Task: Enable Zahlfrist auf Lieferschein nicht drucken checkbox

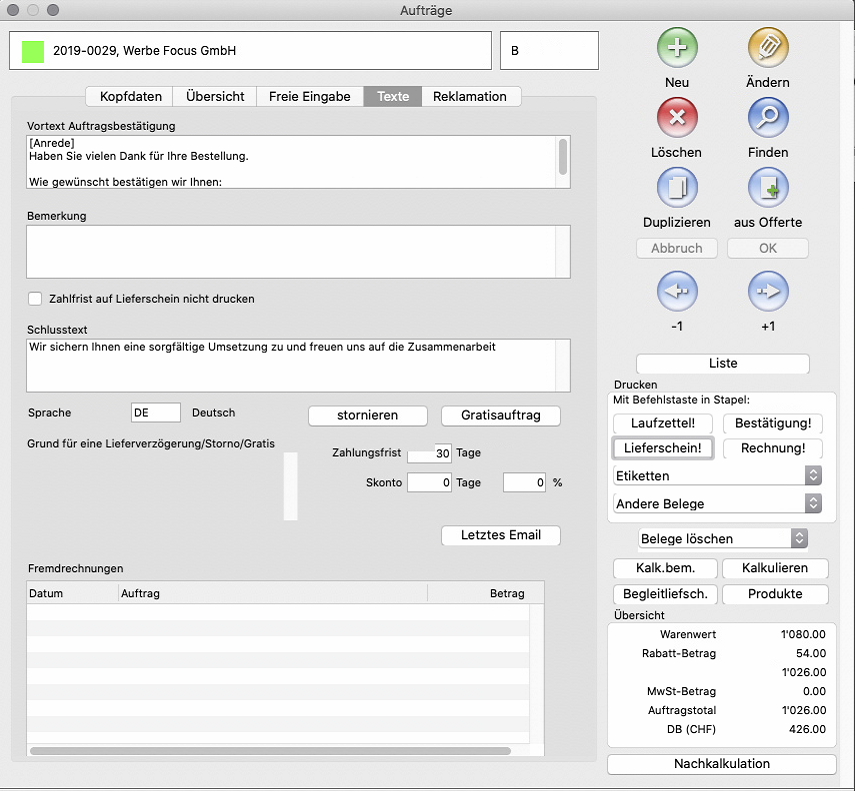Action: pyautogui.click(x=35, y=299)
